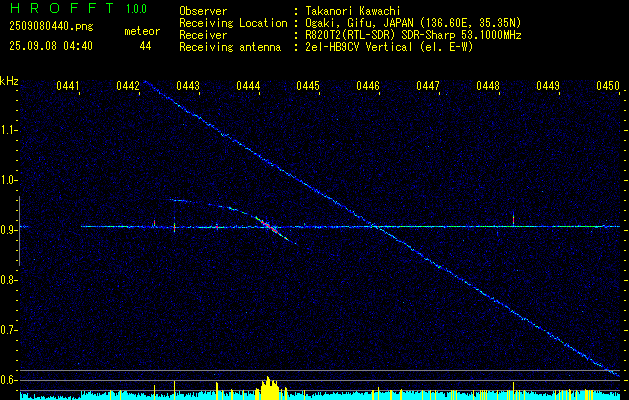Click the 0443 time marker

pos(188,86)
